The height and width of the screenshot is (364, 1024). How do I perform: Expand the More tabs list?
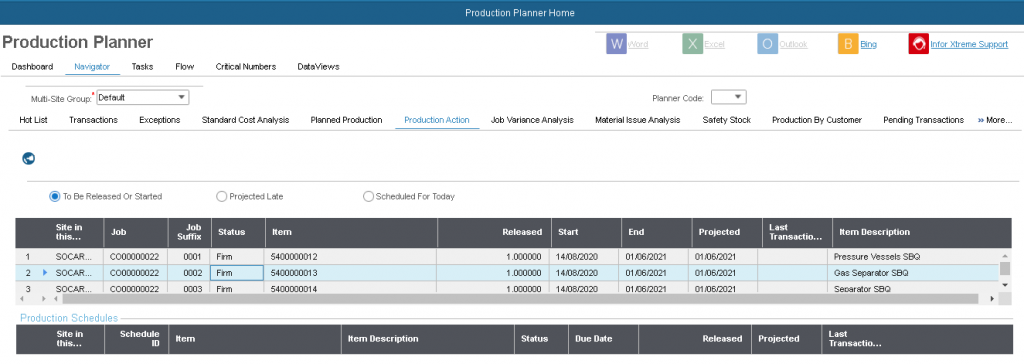click(995, 120)
